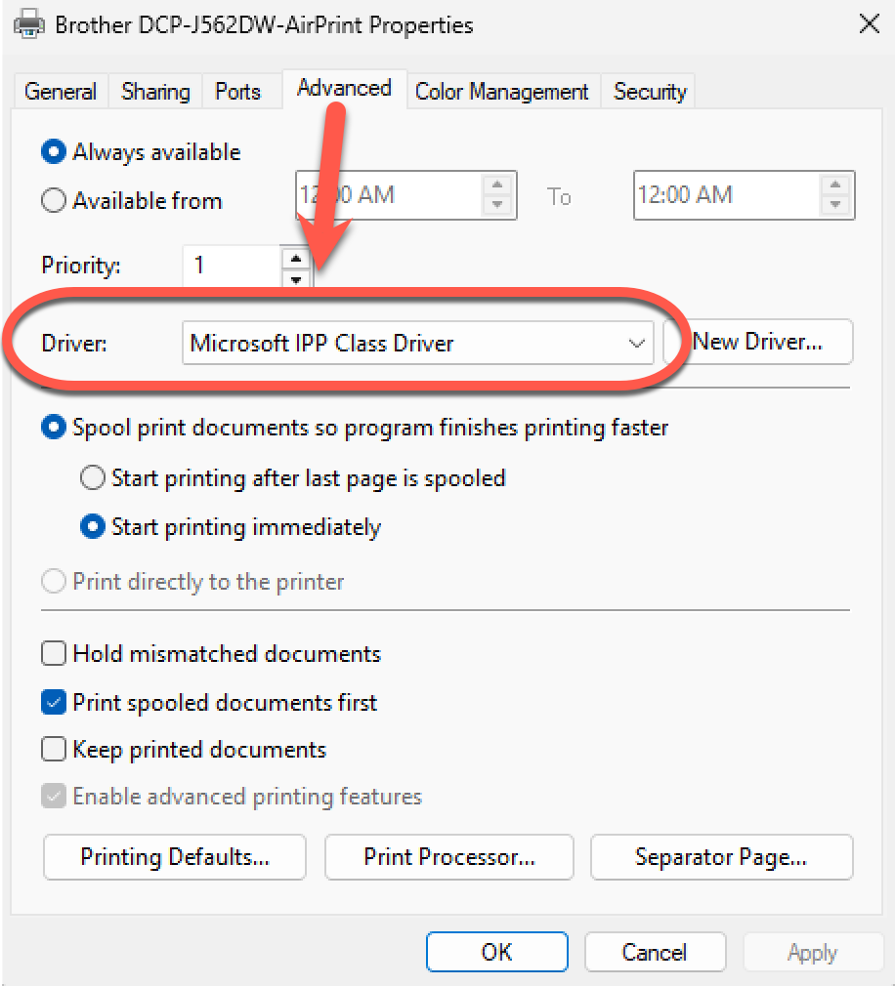Open the Driver dropdown list

636,344
